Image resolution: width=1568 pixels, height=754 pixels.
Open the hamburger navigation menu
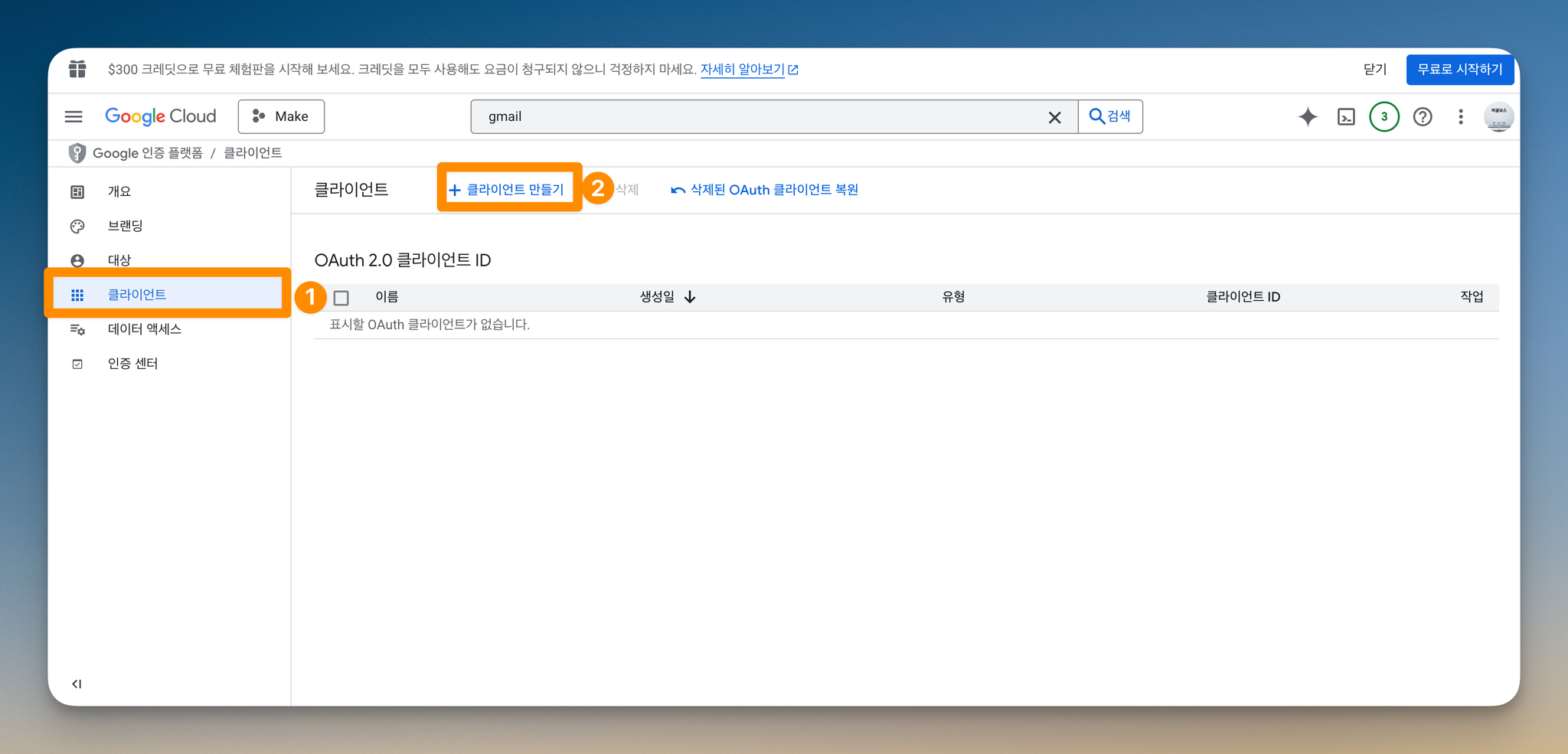click(x=73, y=116)
